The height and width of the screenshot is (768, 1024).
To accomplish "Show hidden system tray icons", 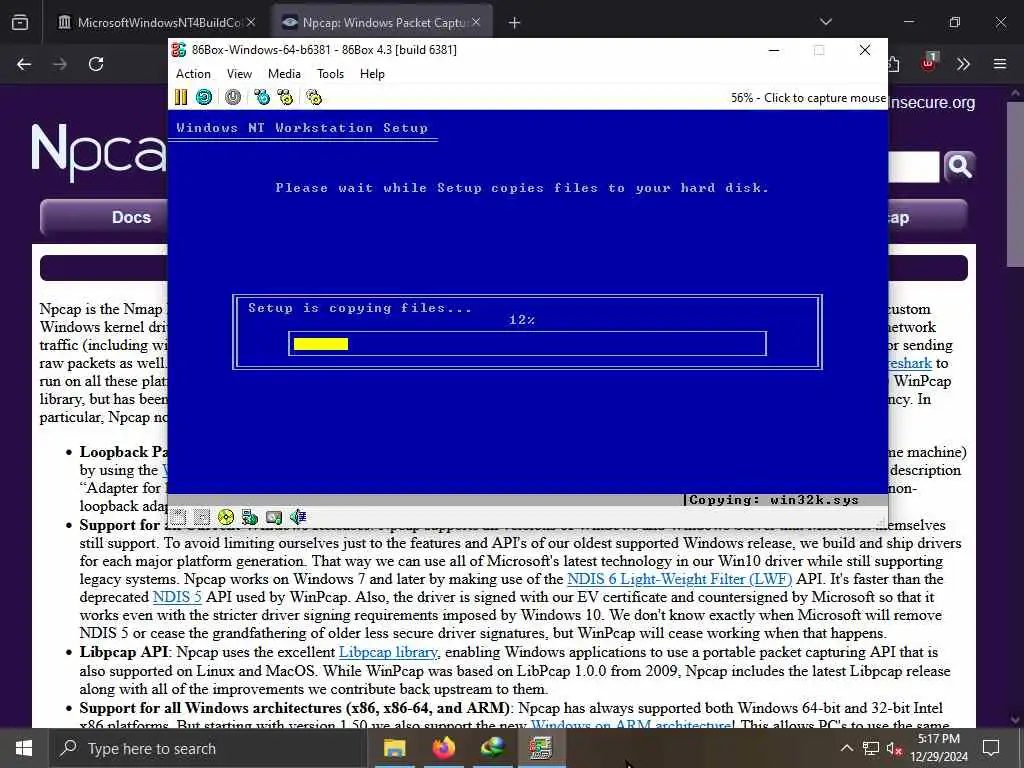I will click(x=846, y=748).
